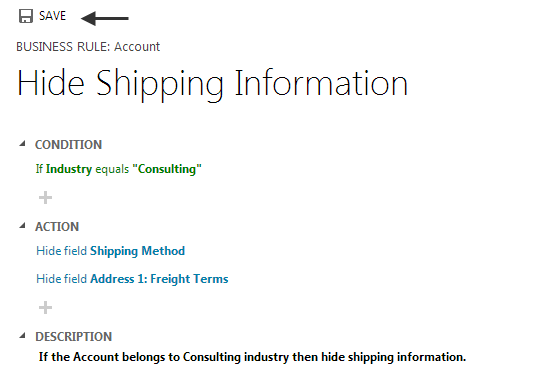Select the bold Industry field name

(69, 169)
